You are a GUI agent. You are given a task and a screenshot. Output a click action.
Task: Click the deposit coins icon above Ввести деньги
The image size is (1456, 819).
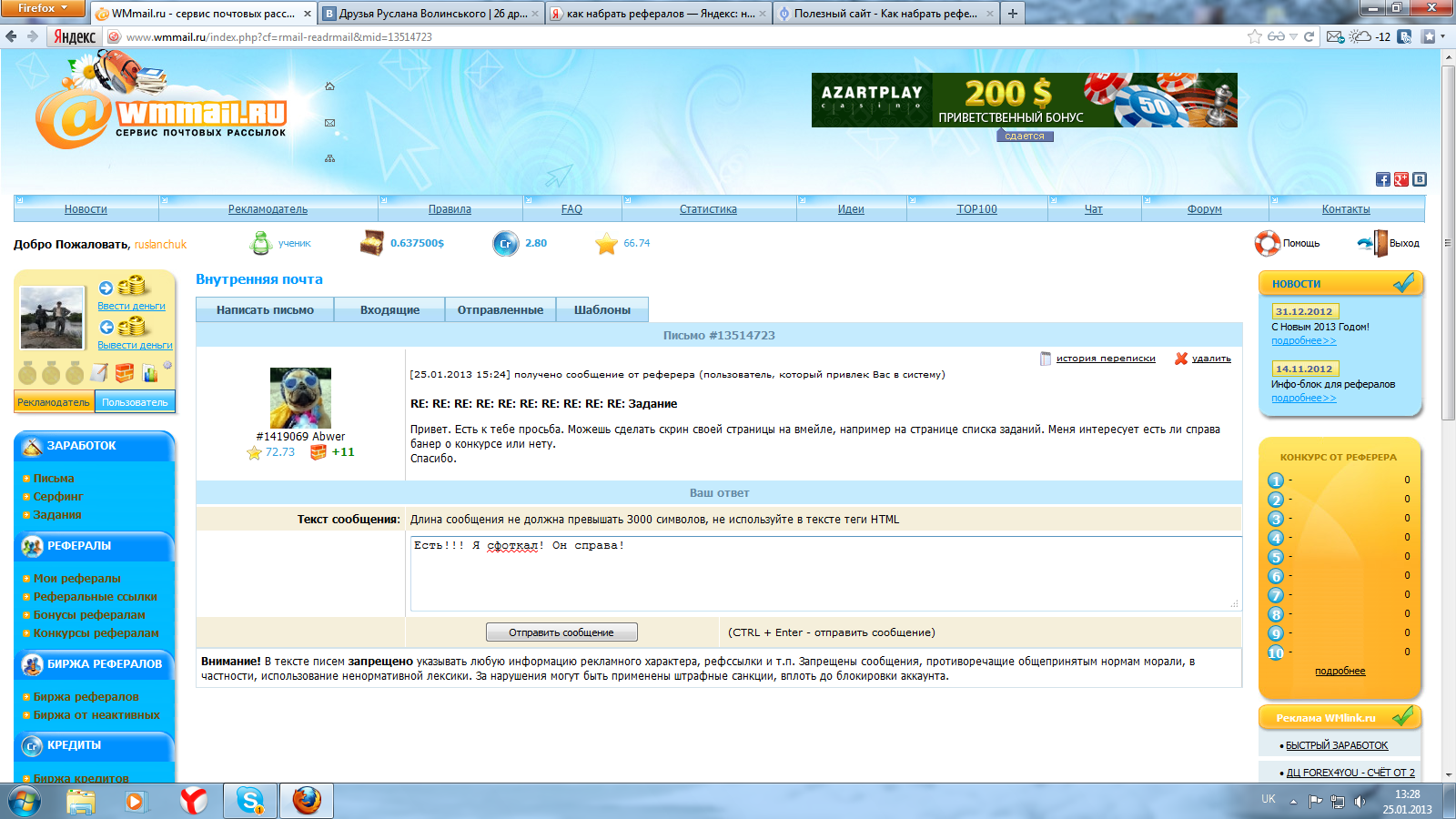(124, 287)
